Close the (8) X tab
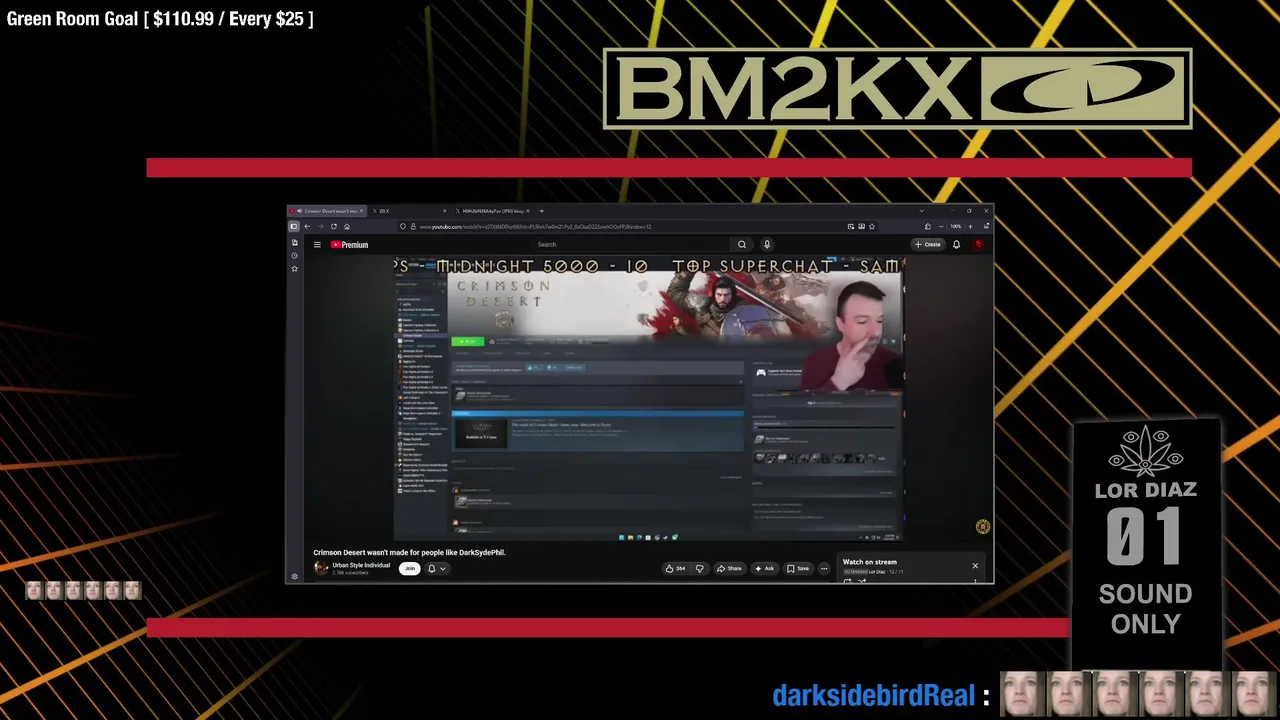This screenshot has height=720, width=1280. pyautogui.click(x=444, y=211)
